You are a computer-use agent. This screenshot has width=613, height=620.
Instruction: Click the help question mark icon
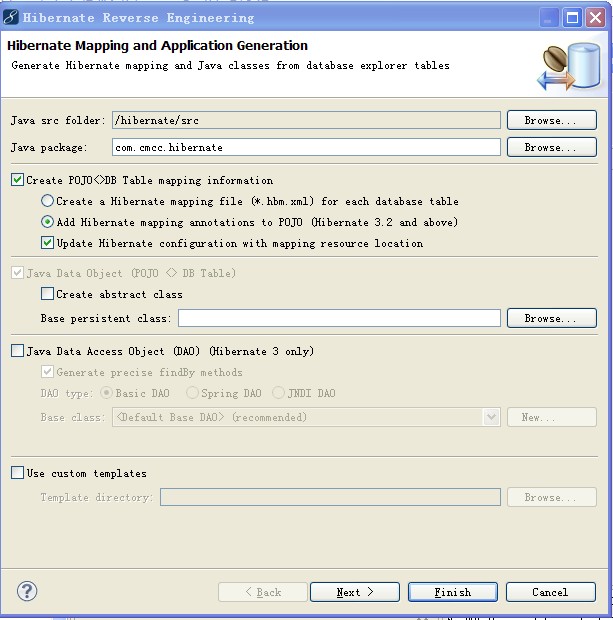27,591
